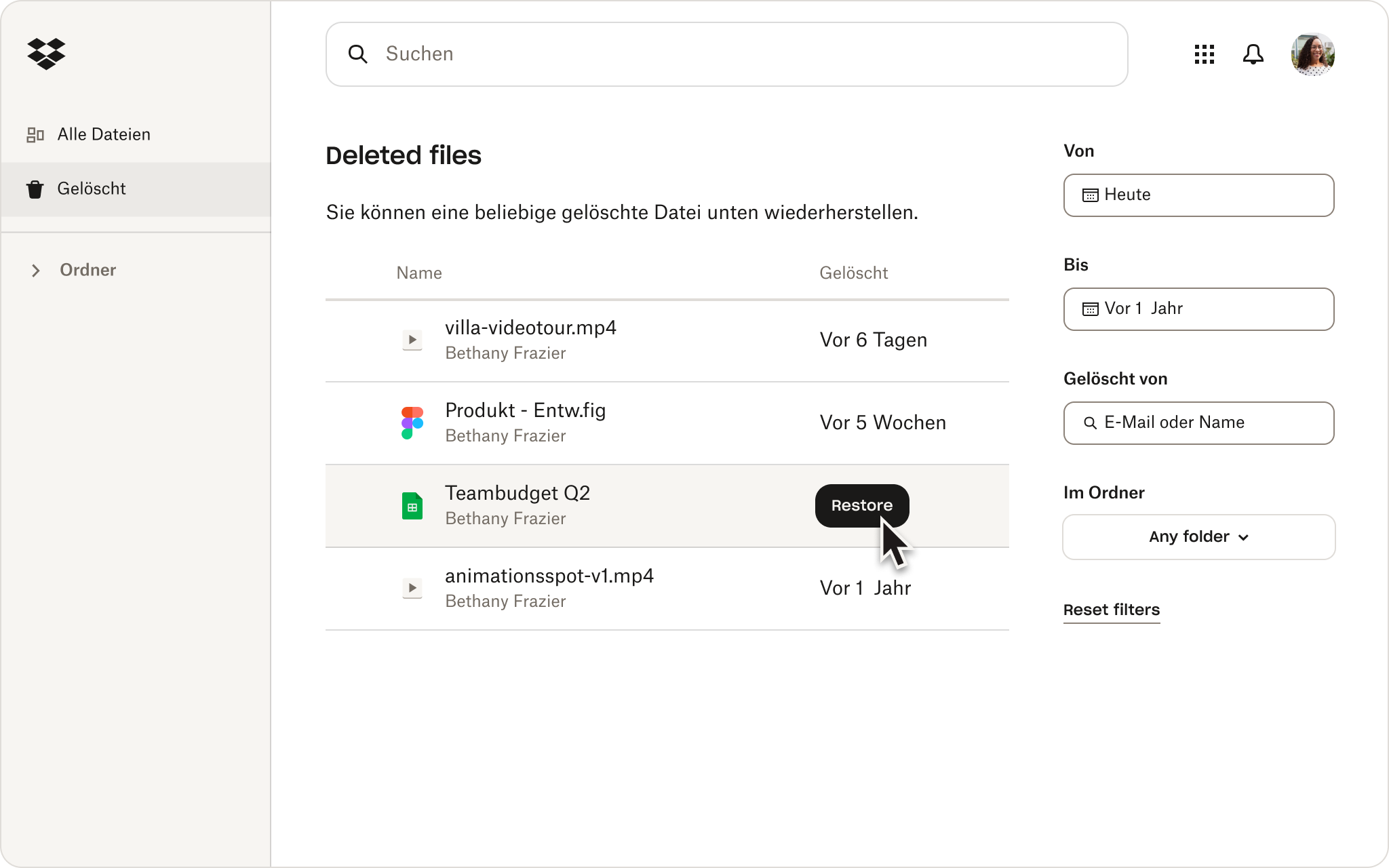Click the search magnifier icon

(x=357, y=54)
